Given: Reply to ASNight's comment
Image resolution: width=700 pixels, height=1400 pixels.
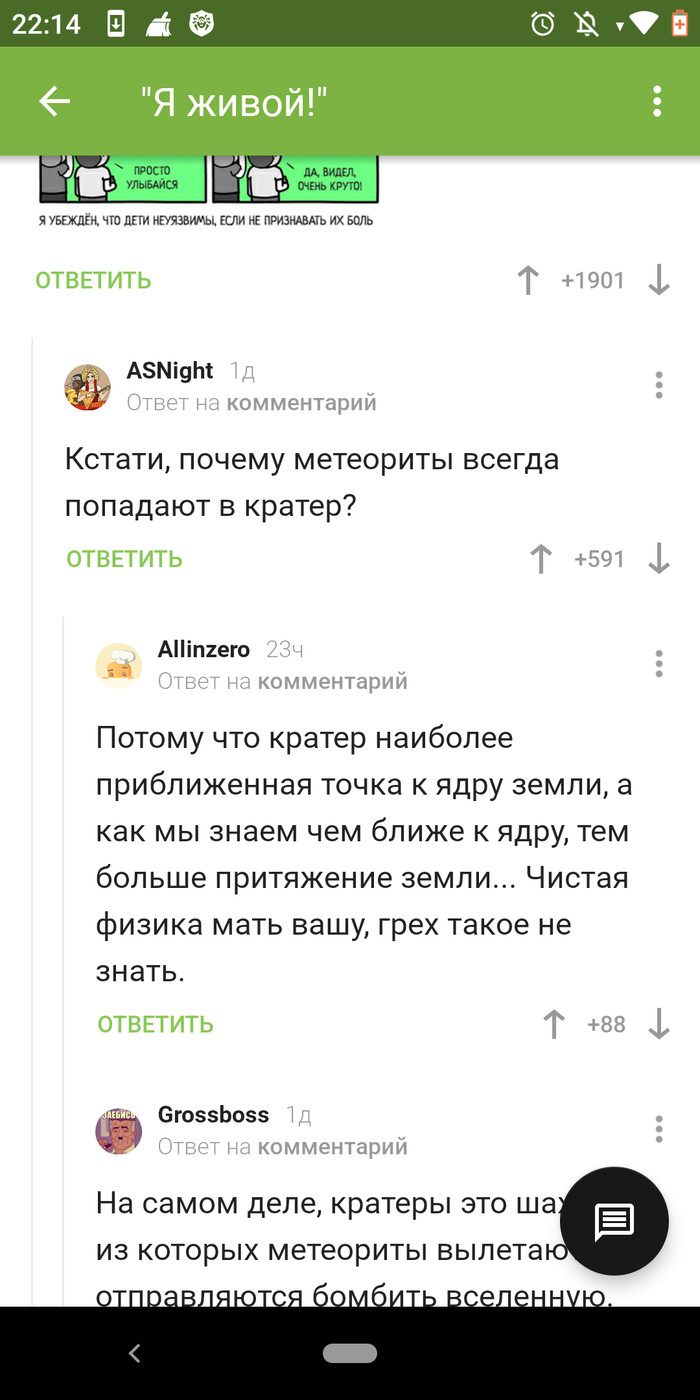Looking at the screenshot, I should pos(124,559).
